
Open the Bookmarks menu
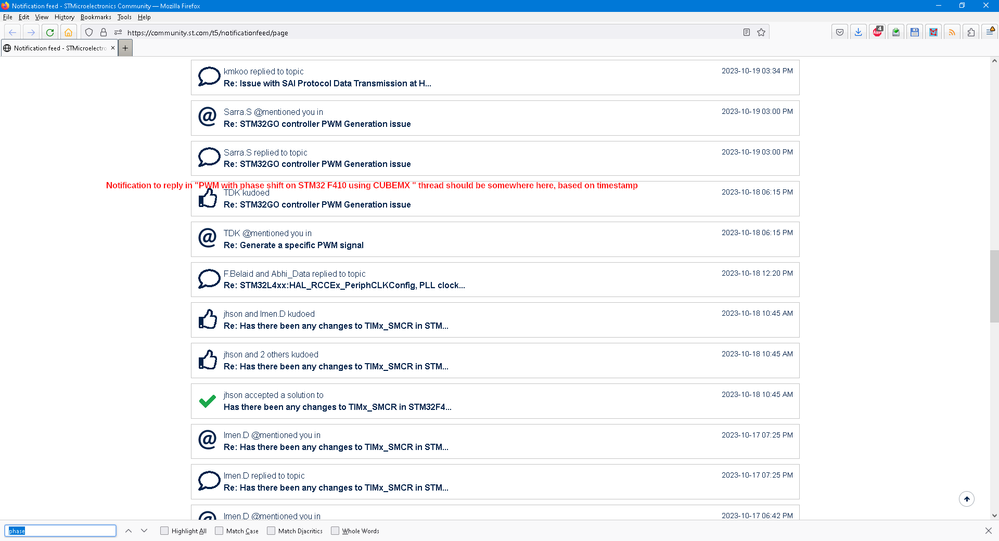pyautogui.click(x=96, y=17)
